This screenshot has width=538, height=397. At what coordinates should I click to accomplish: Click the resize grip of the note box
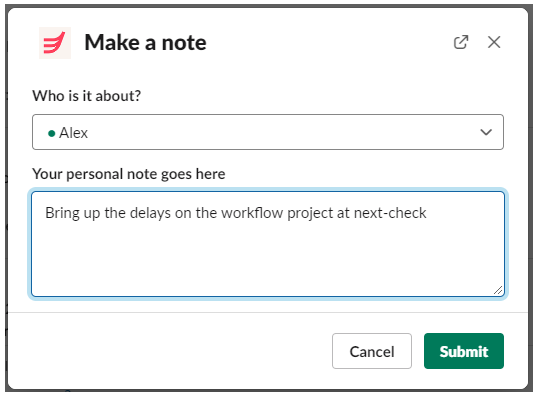pos(498,290)
